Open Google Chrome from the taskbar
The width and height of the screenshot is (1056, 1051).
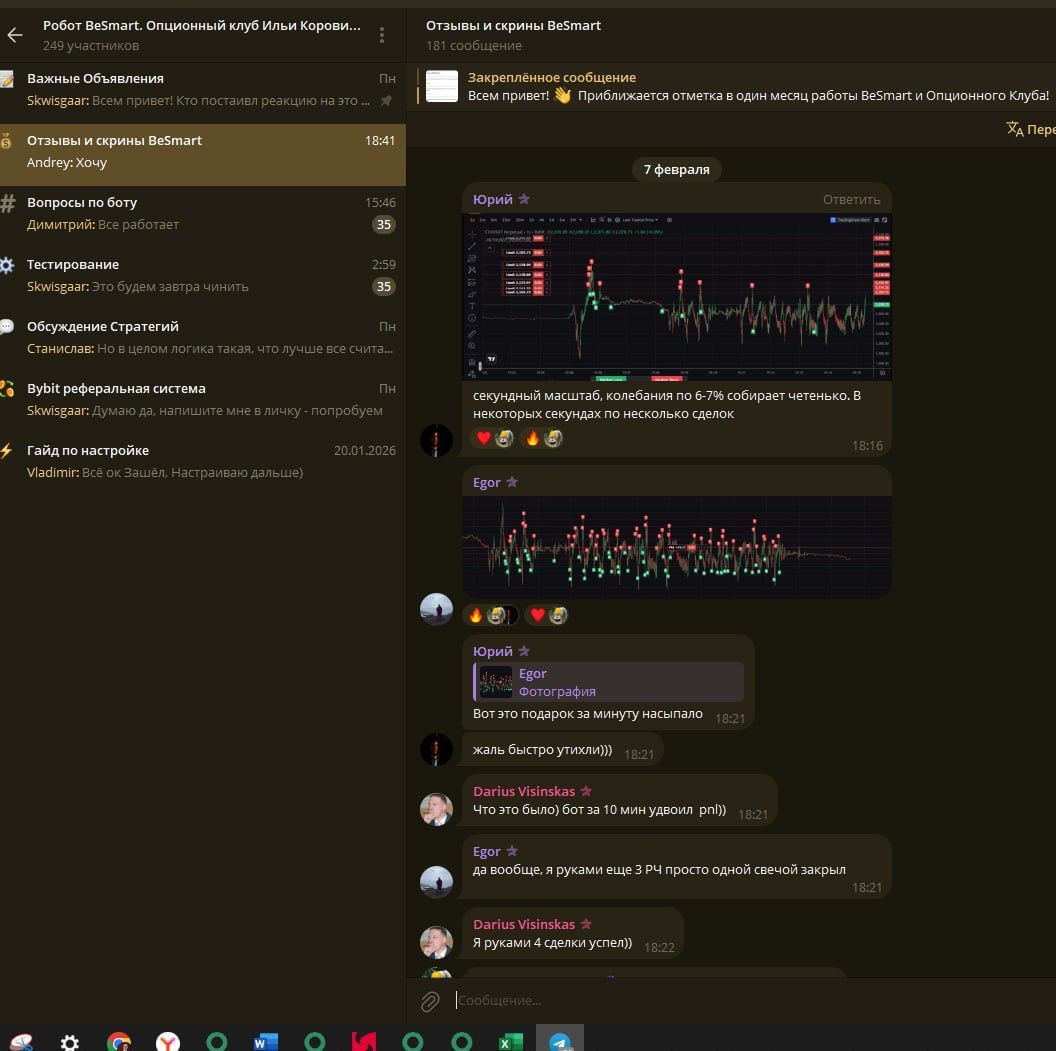coord(119,1042)
